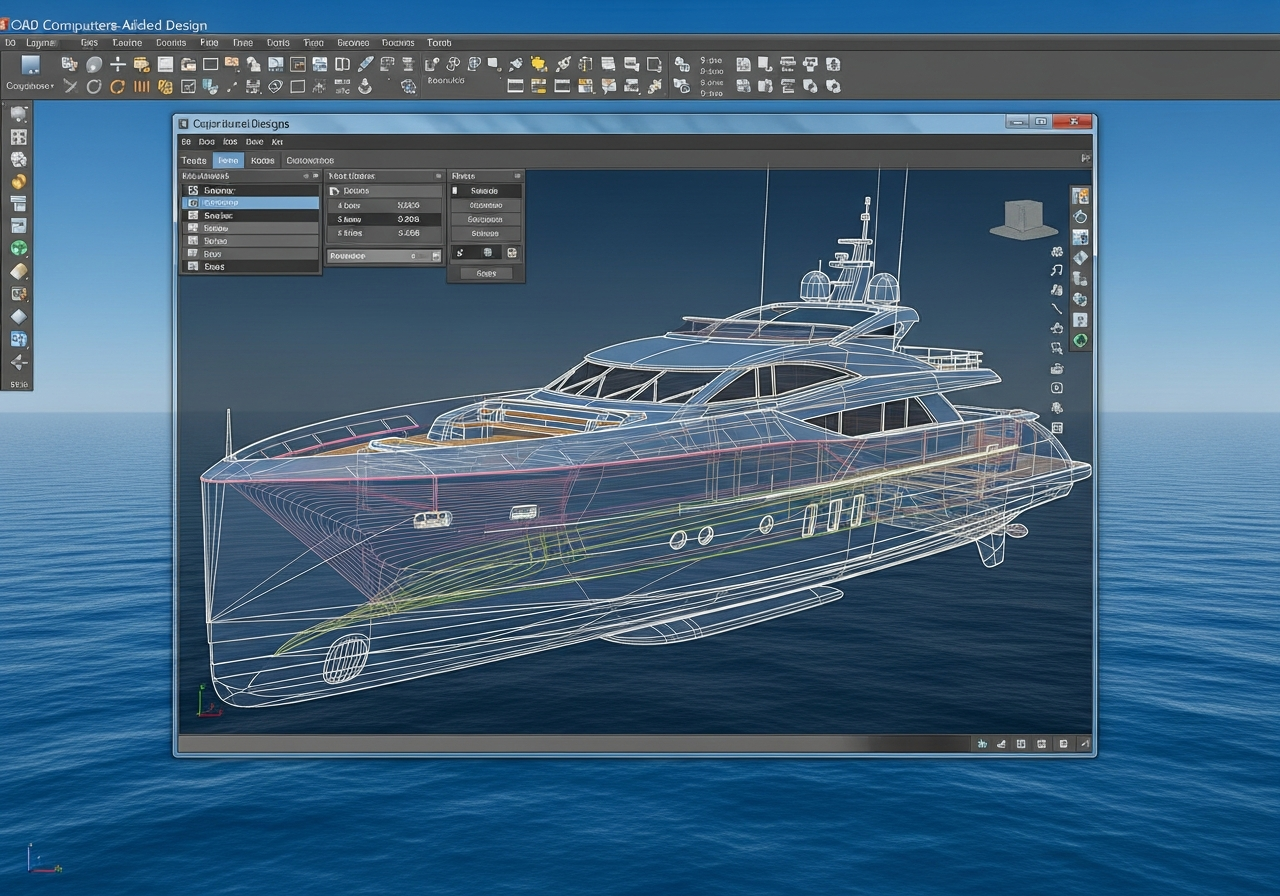
Task: Click the diagonal pen icon in the top toolbar
Action: point(365,63)
